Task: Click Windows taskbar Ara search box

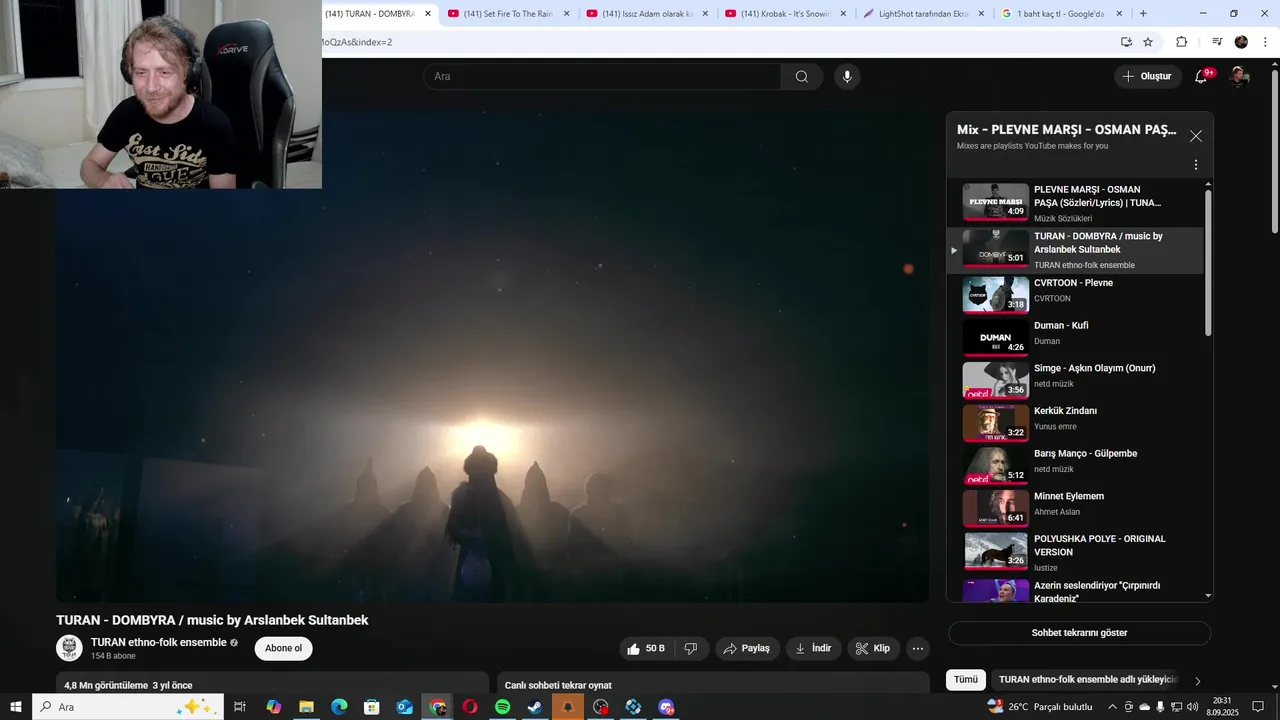Action: pos(128,707)
